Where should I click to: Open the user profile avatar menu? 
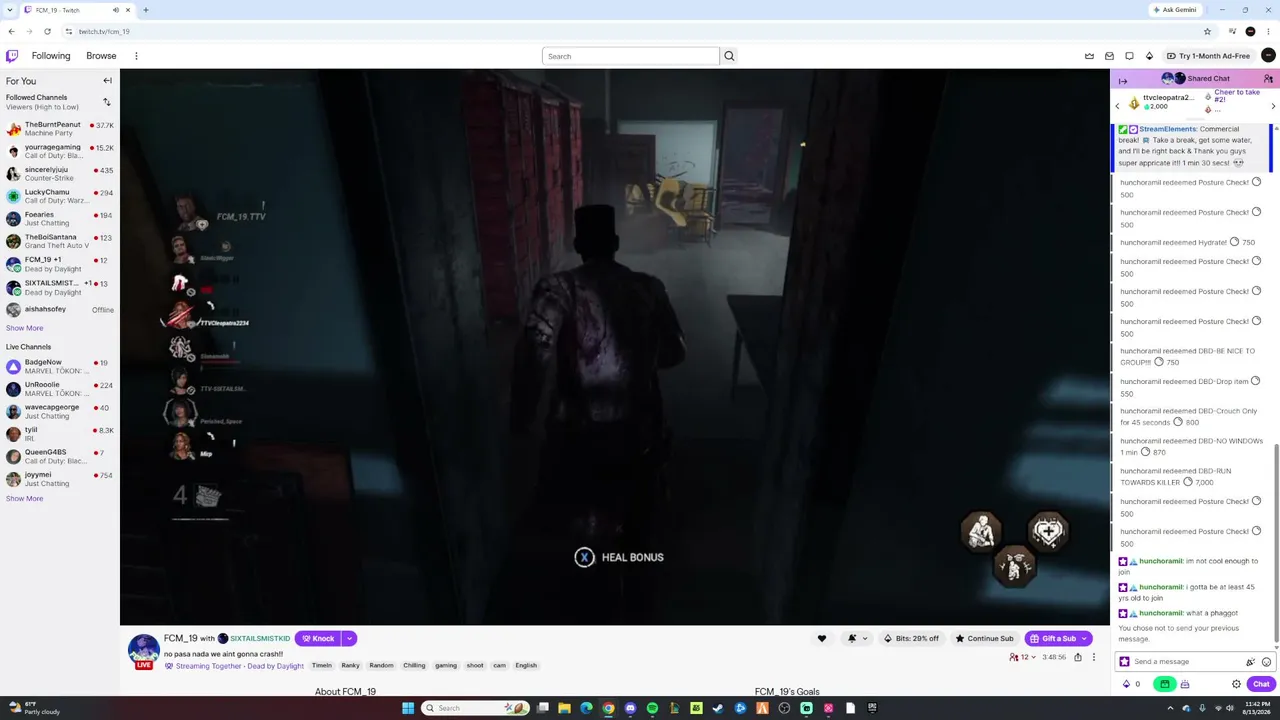[1268, 56]
